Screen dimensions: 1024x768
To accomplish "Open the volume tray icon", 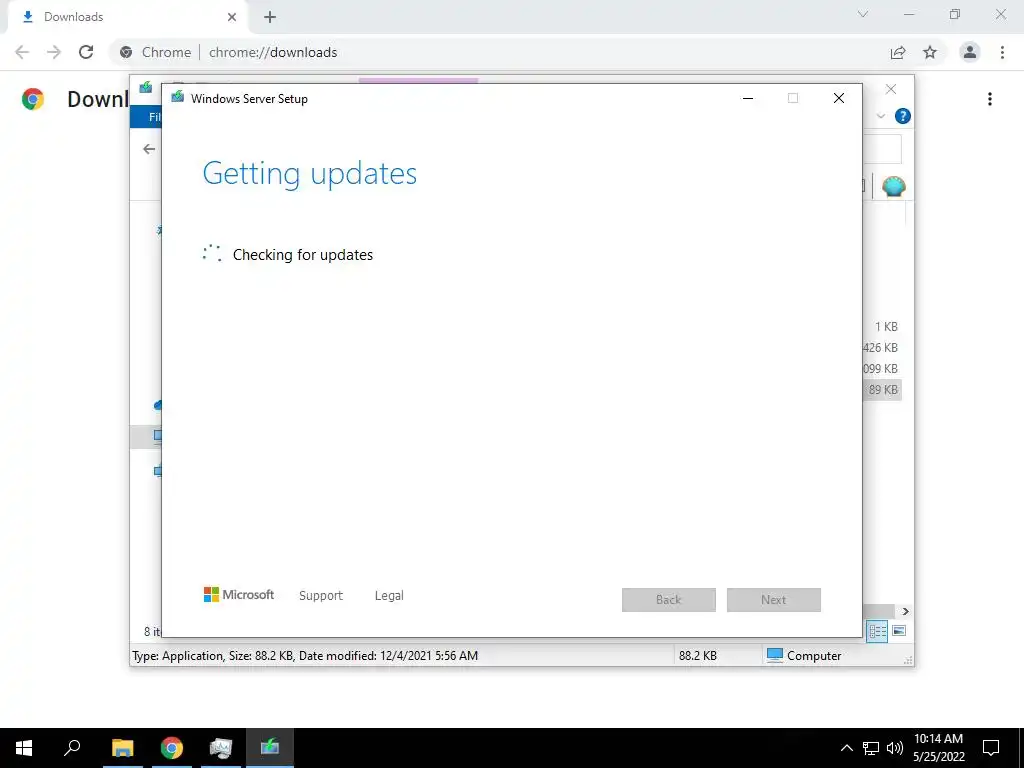I will (x=895, y=748).
